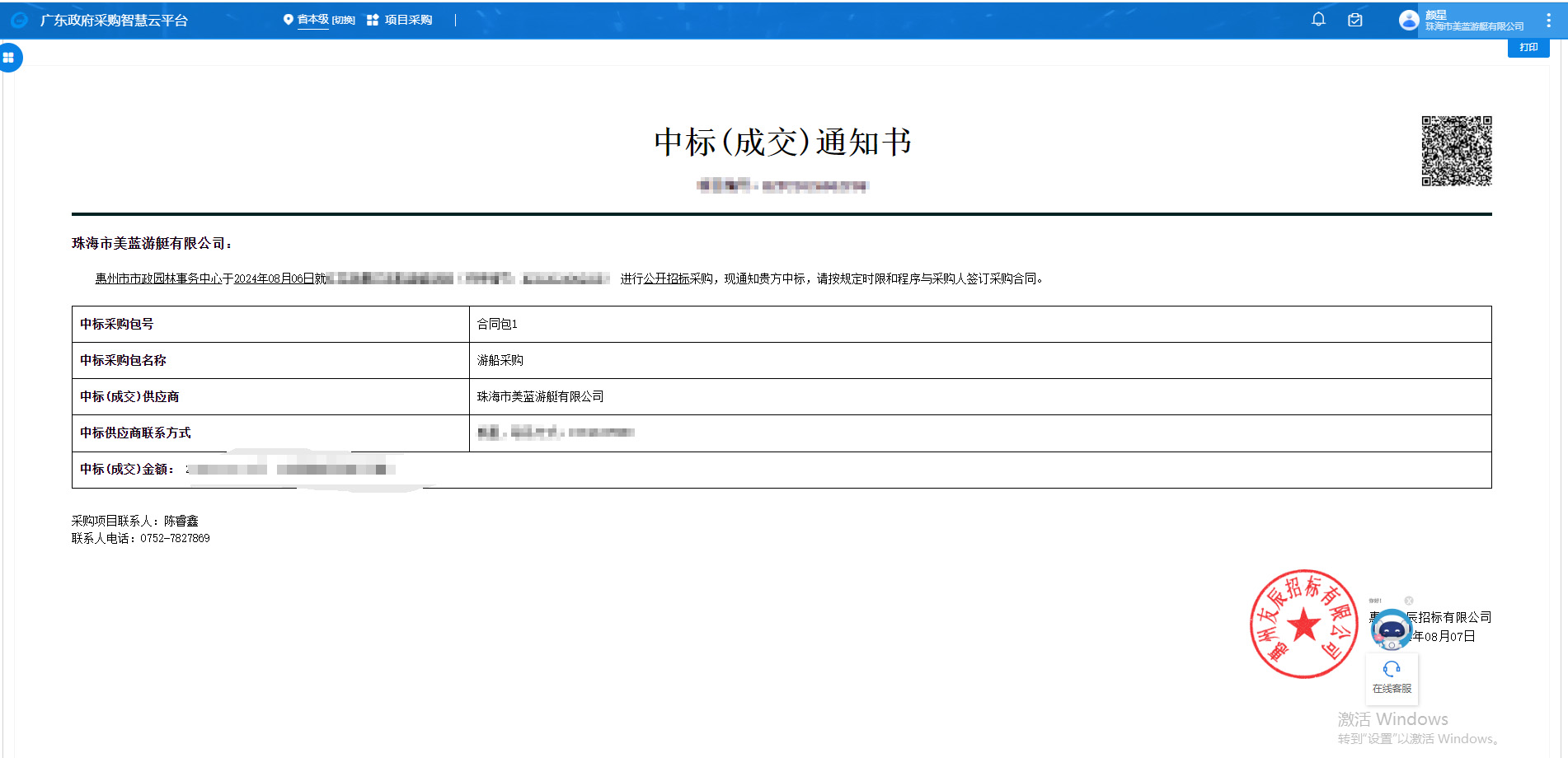1568x758 pixels.
Task: Click contact name 陈睿鑫
Action: 181,521
